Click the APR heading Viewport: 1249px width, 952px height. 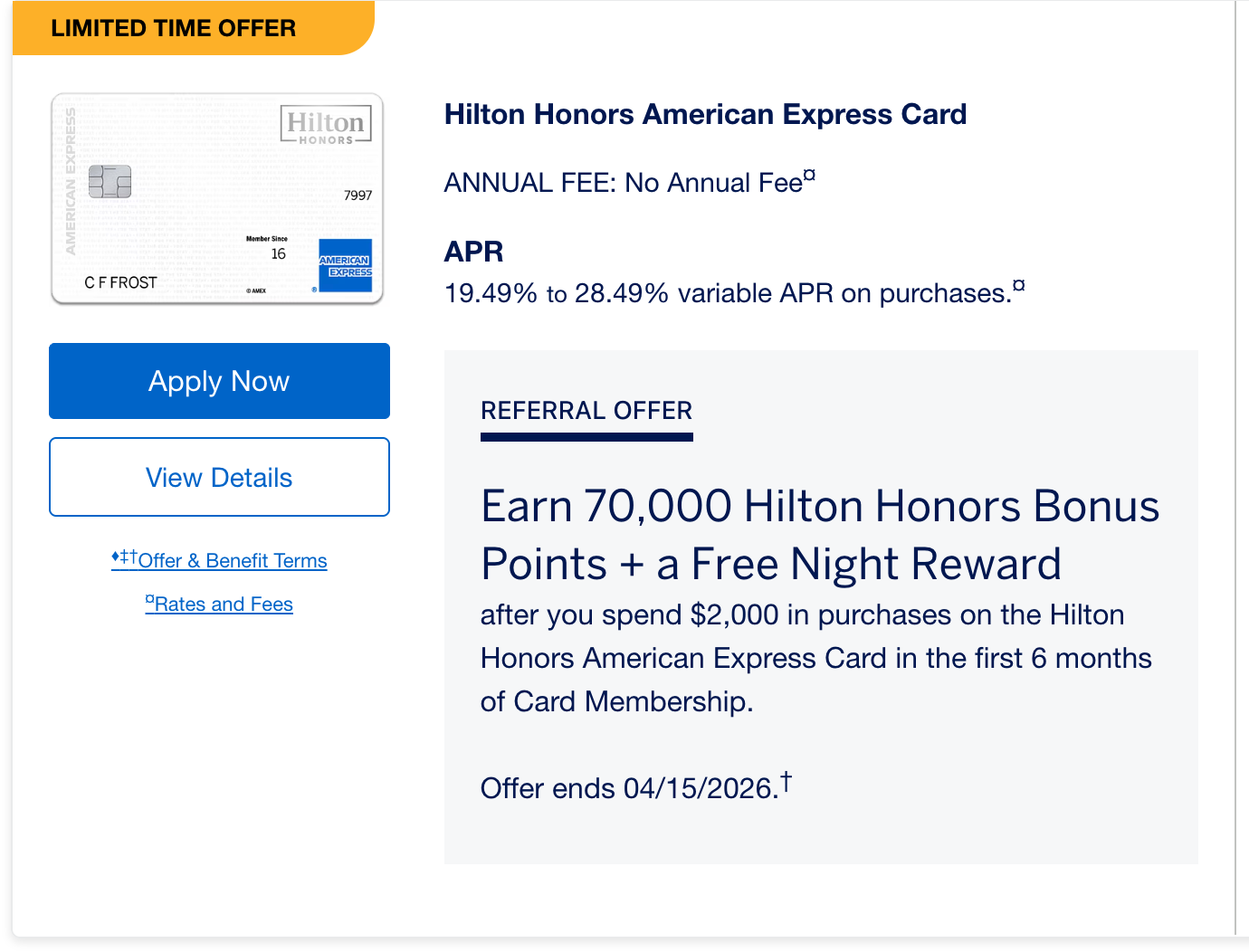coord(473,252)
